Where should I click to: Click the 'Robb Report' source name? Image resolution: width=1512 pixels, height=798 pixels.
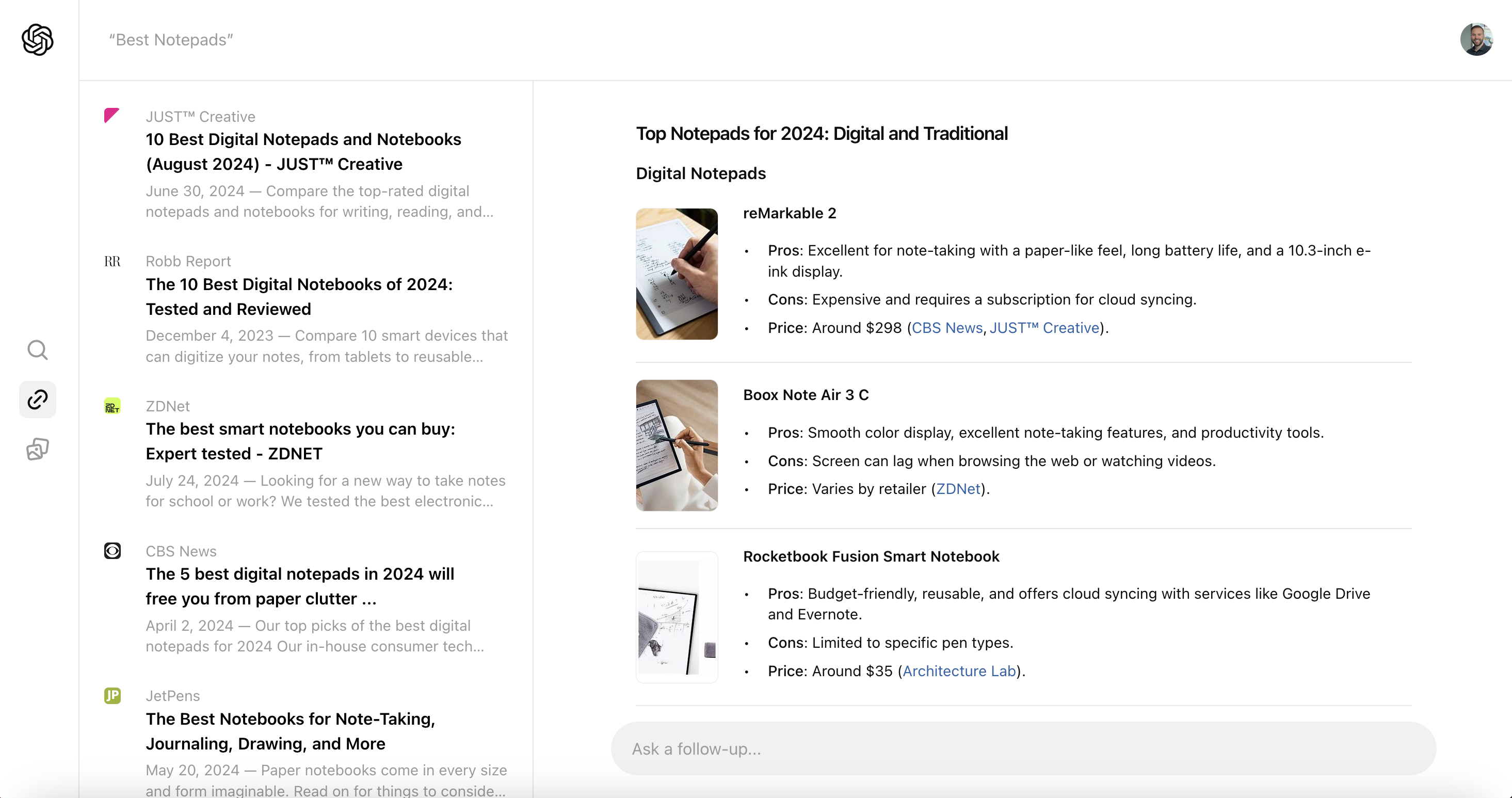click(x=188, y=261)
